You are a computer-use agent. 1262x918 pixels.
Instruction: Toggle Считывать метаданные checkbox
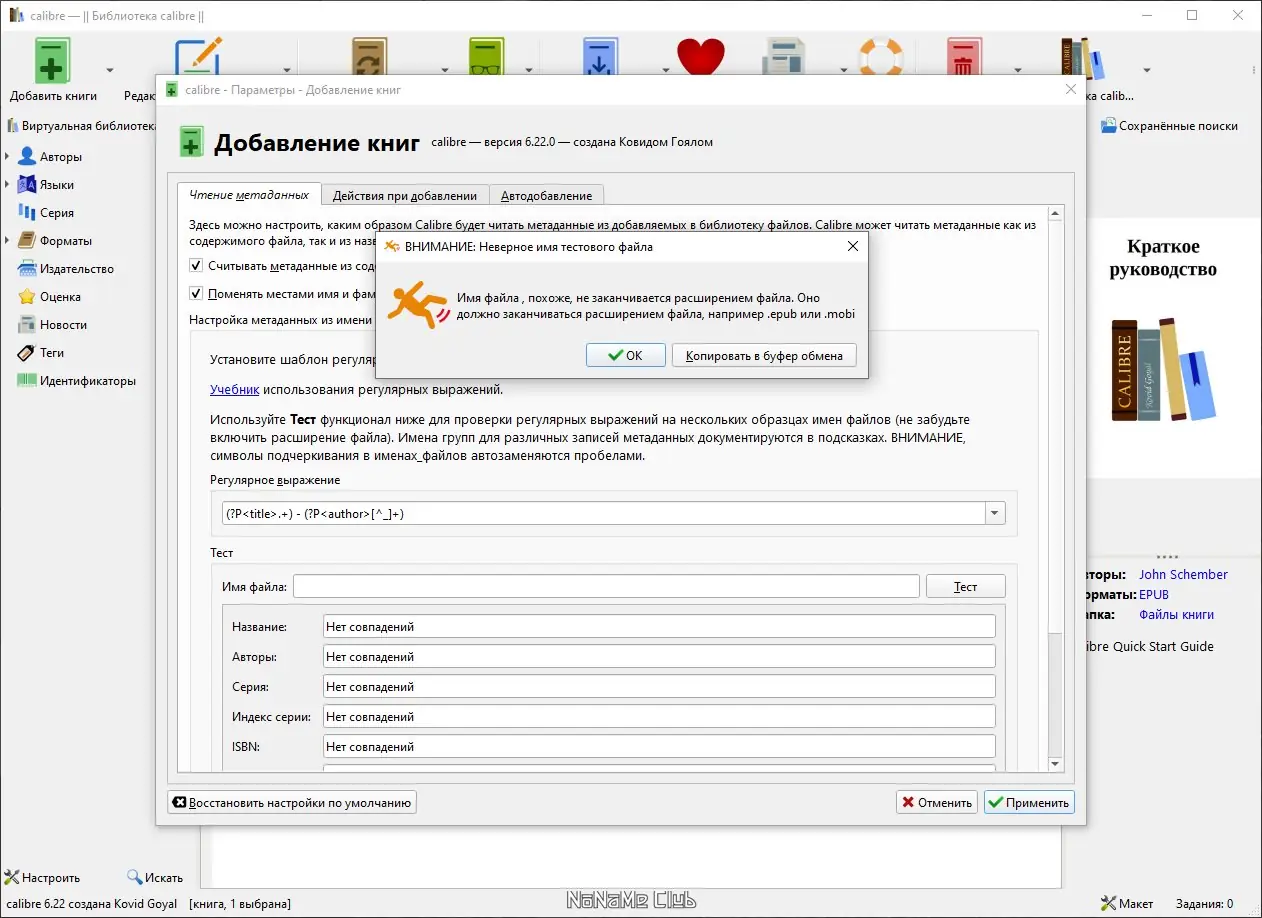196,266
